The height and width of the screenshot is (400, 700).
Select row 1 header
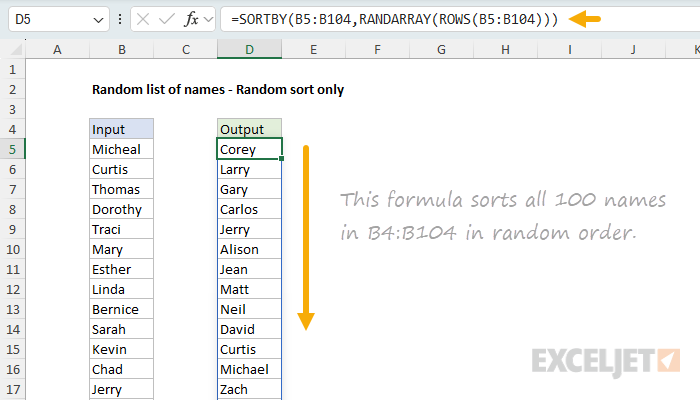pos(12,69)
